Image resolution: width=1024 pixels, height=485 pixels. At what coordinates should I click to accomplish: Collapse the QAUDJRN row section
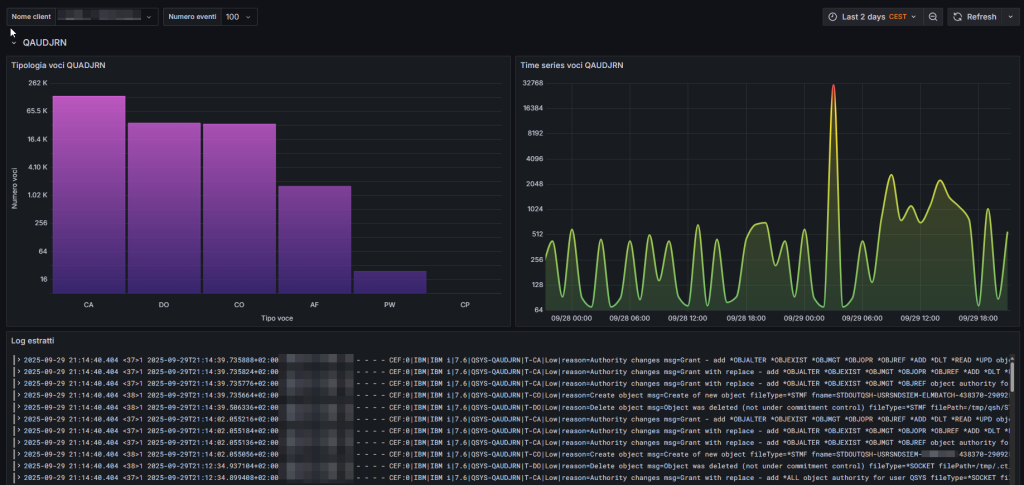[x=14, y=43]
